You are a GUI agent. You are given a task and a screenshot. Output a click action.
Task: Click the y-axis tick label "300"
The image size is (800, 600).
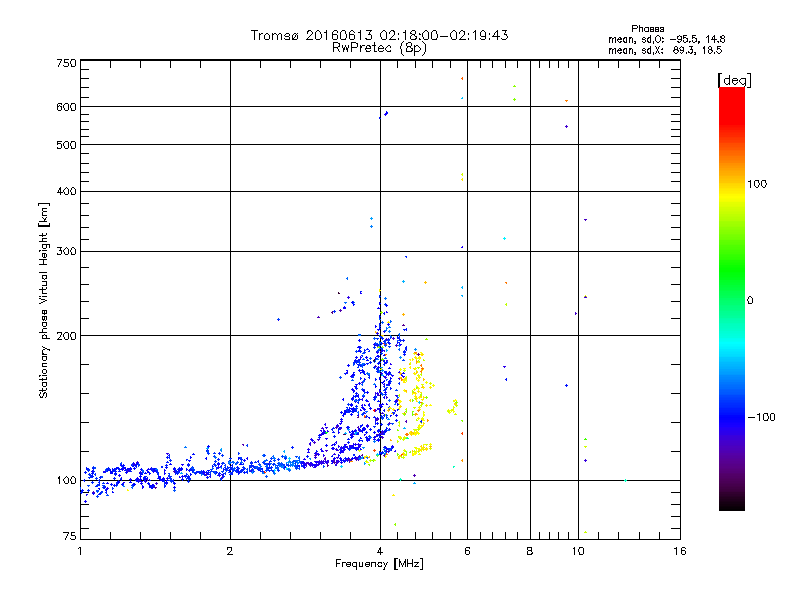click(66, 252)
